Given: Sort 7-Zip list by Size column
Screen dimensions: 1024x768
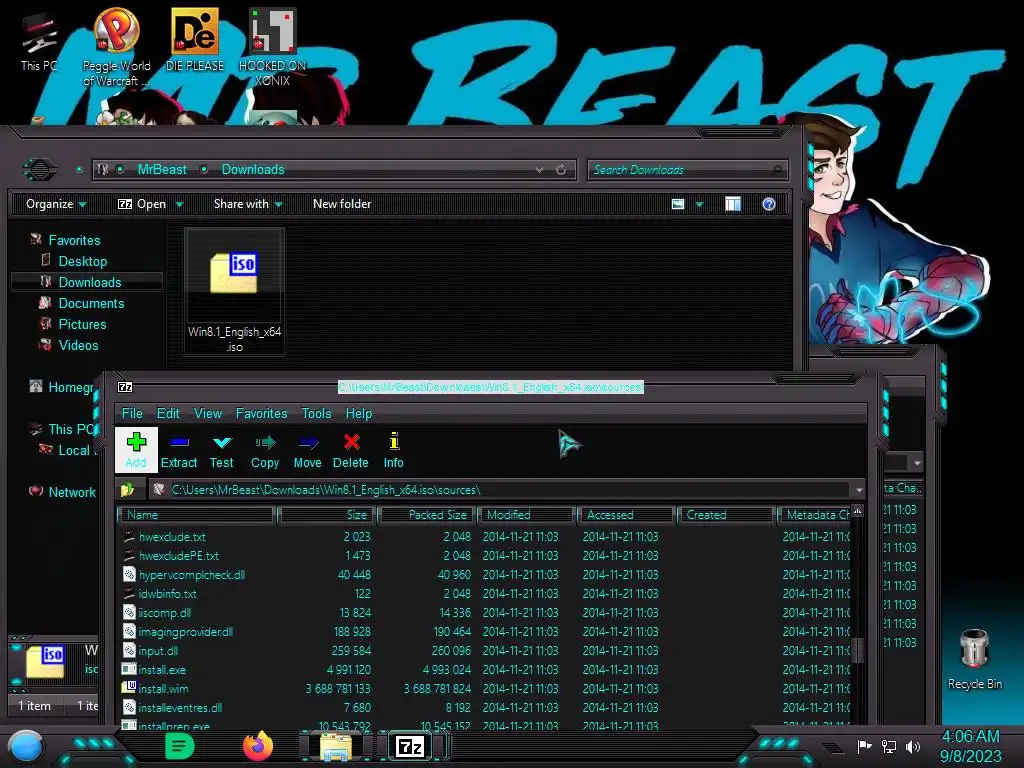Looking at the screenshot, I should pyautogui.click(x=327, y=515).
